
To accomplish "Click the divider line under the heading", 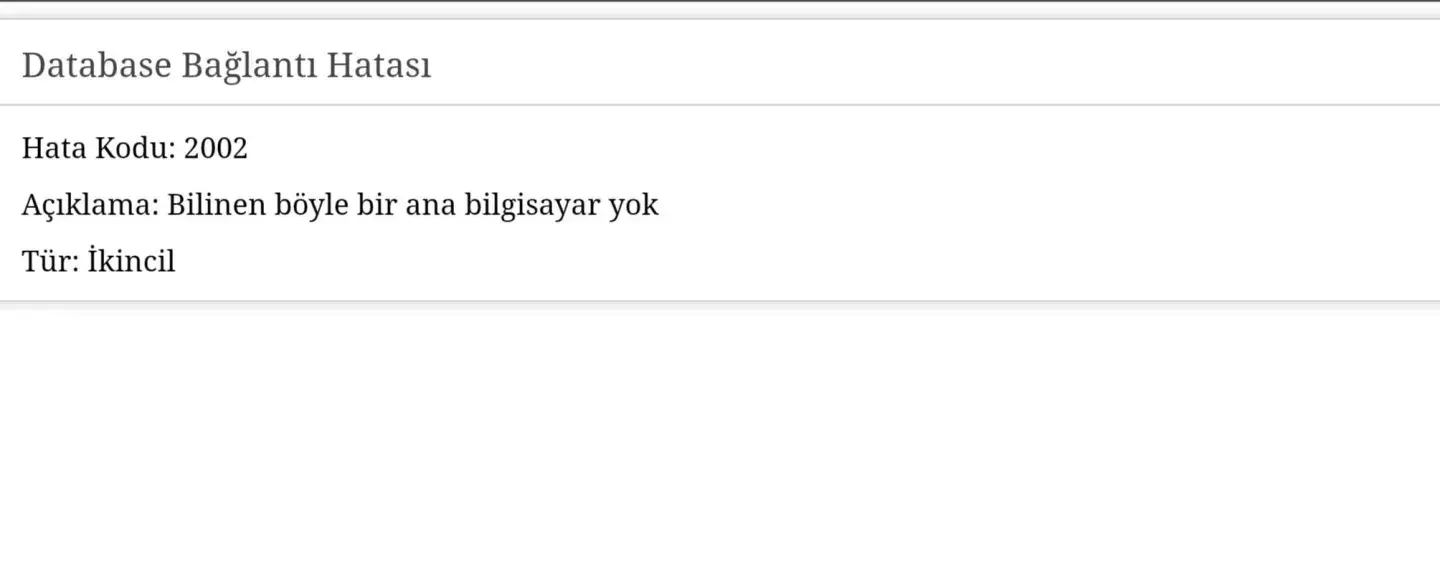I will click(x=720, y=104).
